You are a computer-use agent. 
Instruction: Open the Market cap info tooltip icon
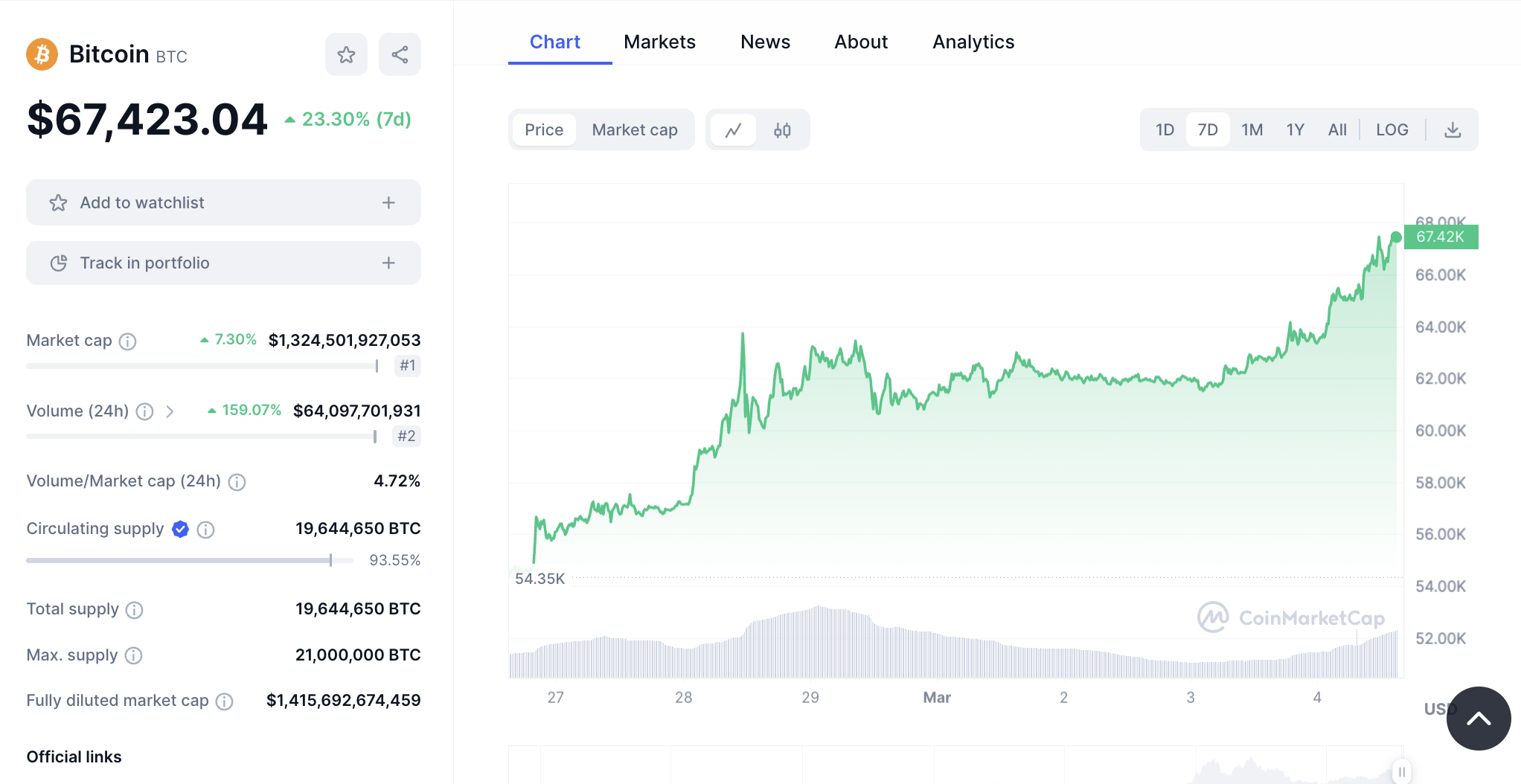pos(128,341)
